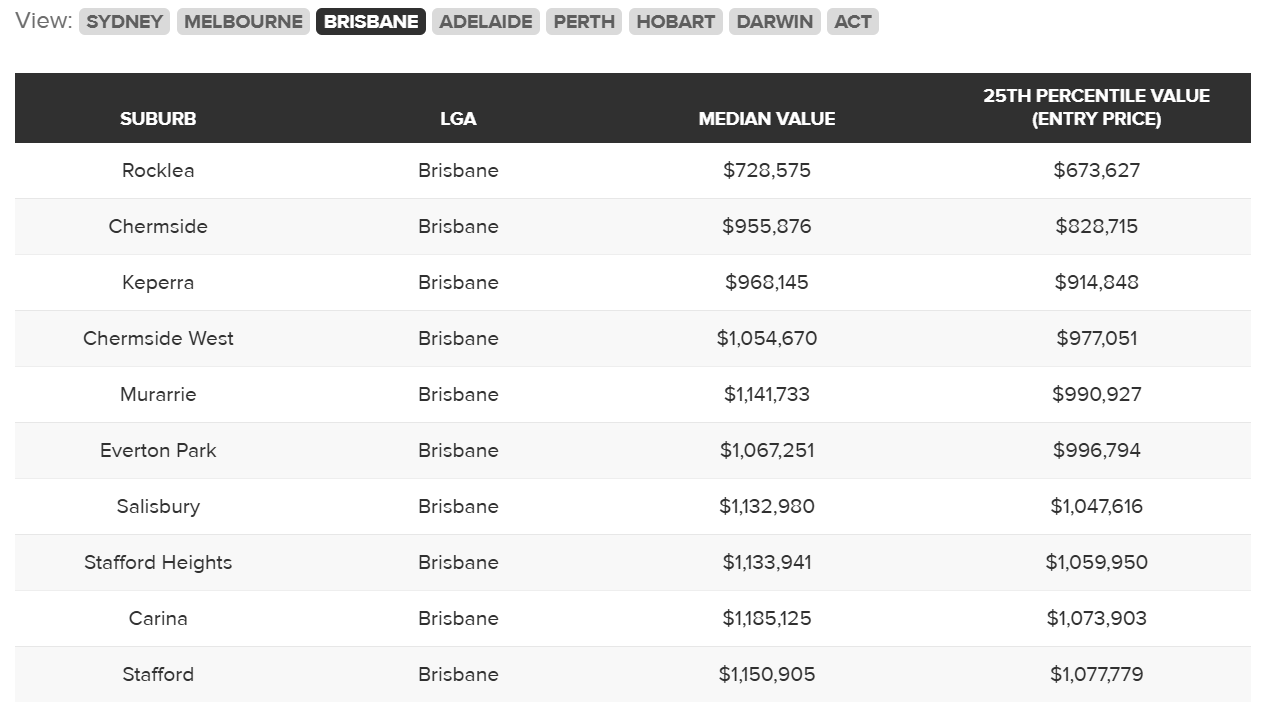This screenshot has width=1266, height=714.
Task: Click Carina's Brisbane LGA cell
Action: click(x=458, y=618)
